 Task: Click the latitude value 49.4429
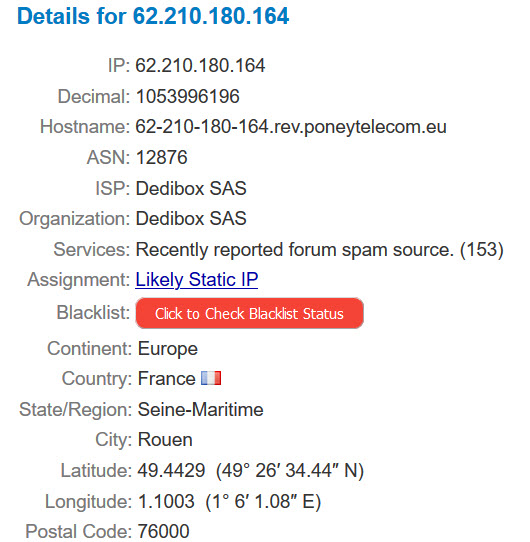point(171,471)
